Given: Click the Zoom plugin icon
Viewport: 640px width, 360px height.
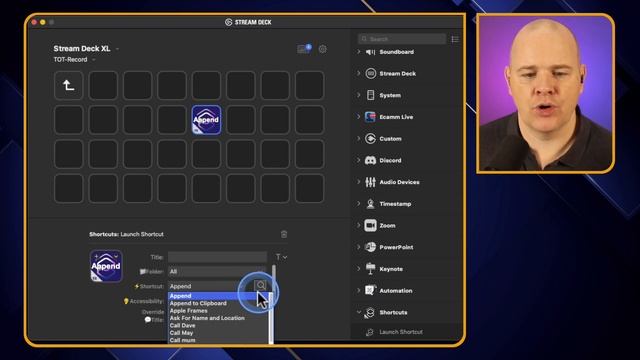Looking at the screenshot, I should tap(370, 225).
